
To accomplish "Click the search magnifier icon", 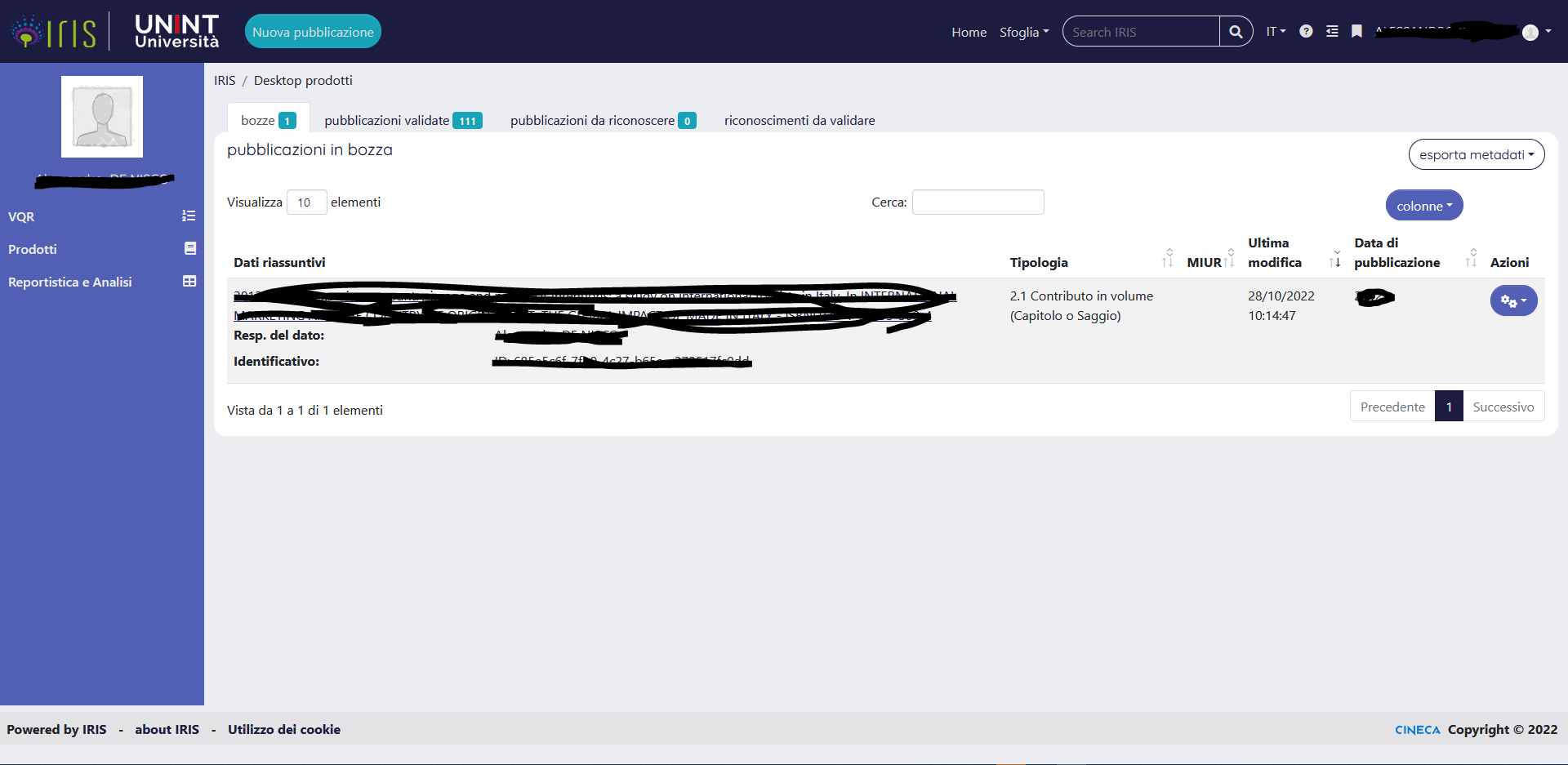I will point(1236,32).
